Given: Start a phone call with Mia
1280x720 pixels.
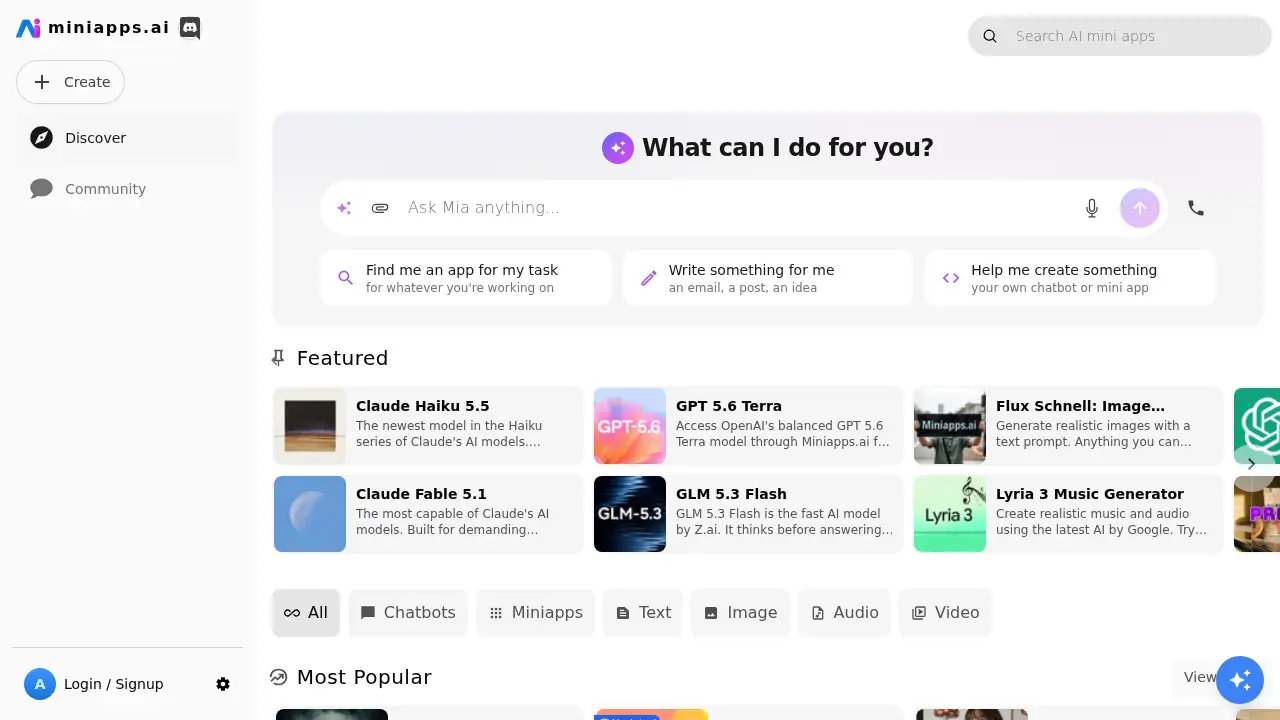Looking at the screenshot, I should pyautogui.click(x=1196, y=208).
